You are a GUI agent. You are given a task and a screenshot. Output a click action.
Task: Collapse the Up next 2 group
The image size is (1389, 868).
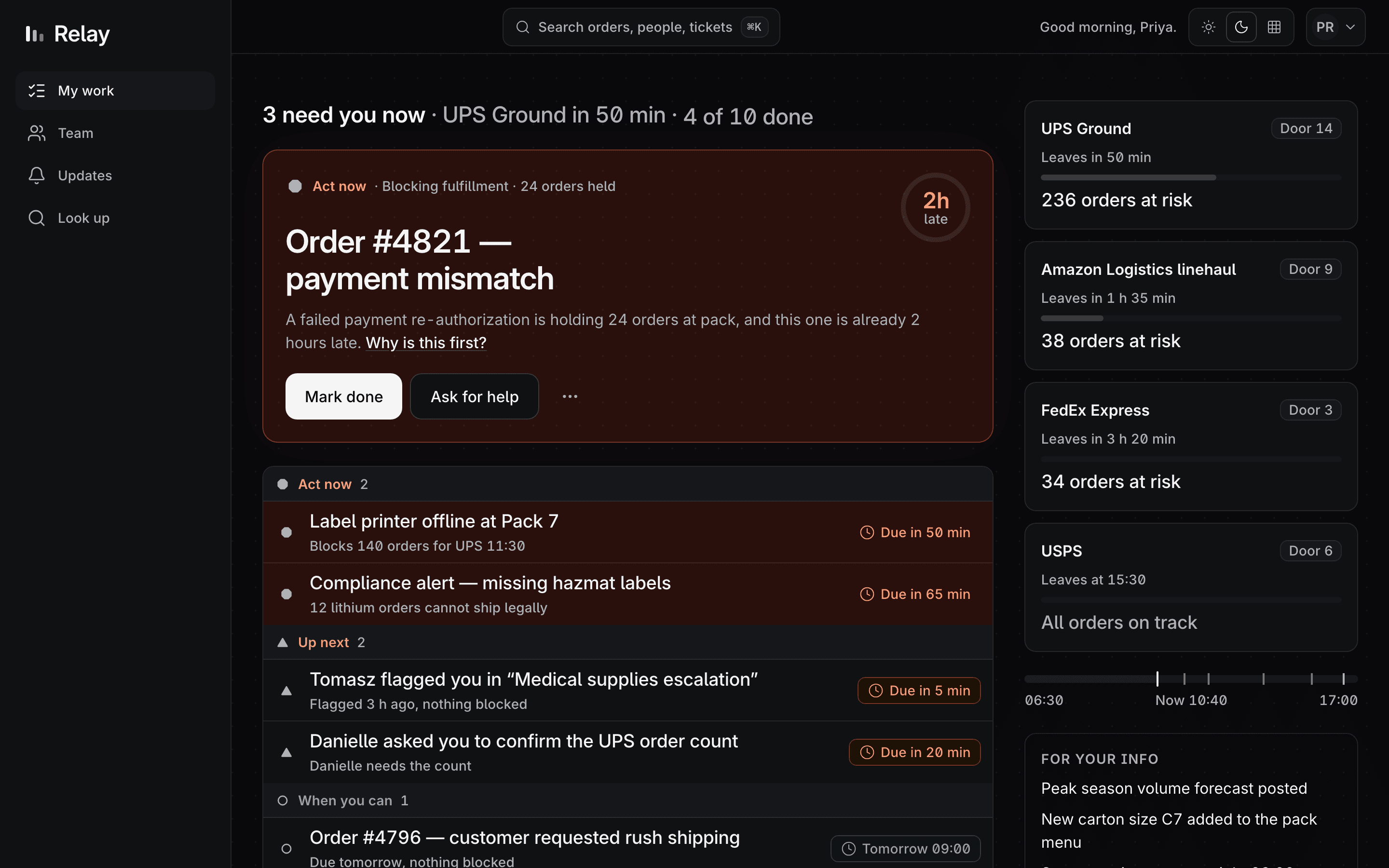click(628, 642)
